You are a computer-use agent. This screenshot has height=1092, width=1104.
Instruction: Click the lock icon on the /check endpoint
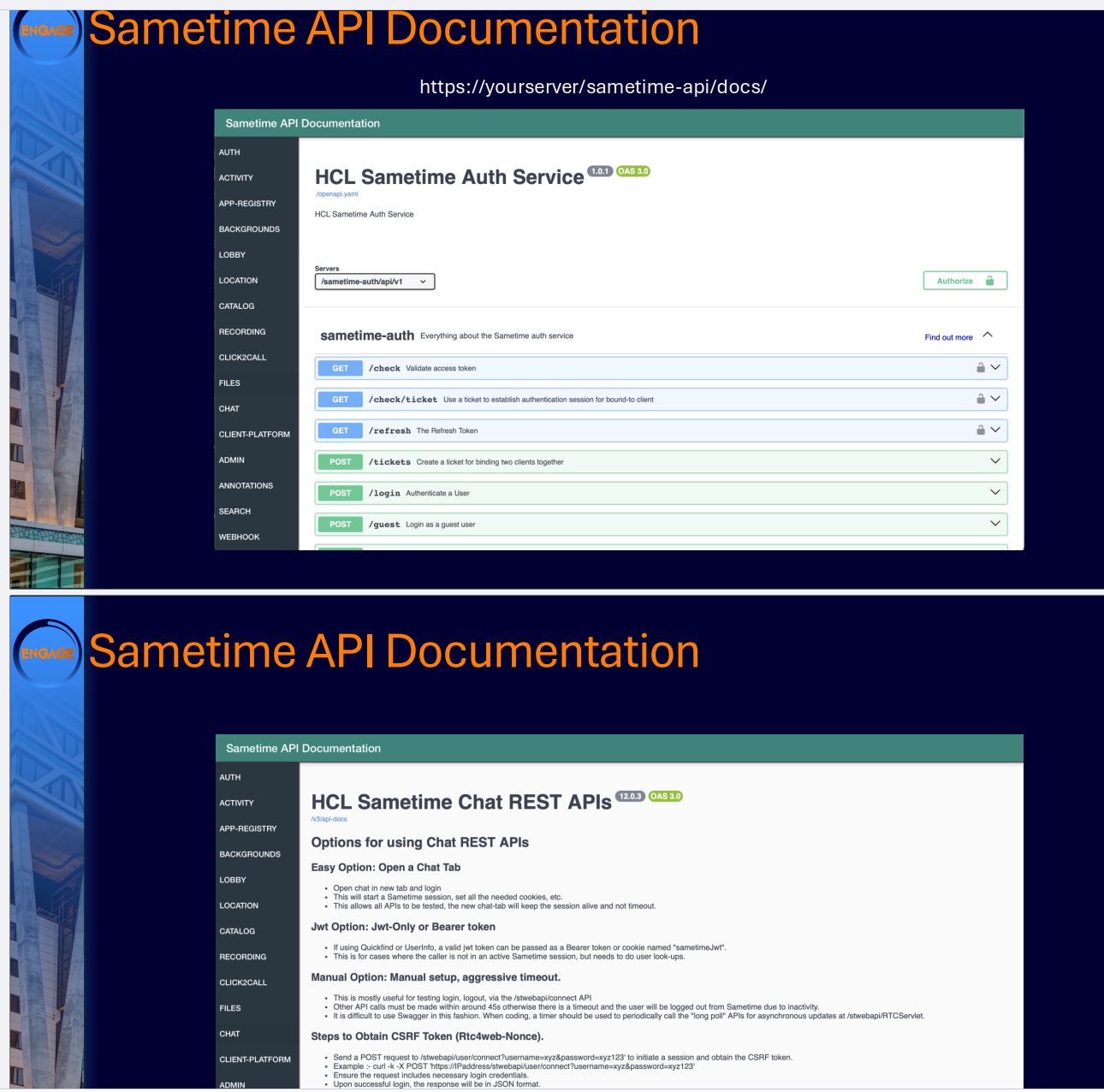(x=981, y=368)
